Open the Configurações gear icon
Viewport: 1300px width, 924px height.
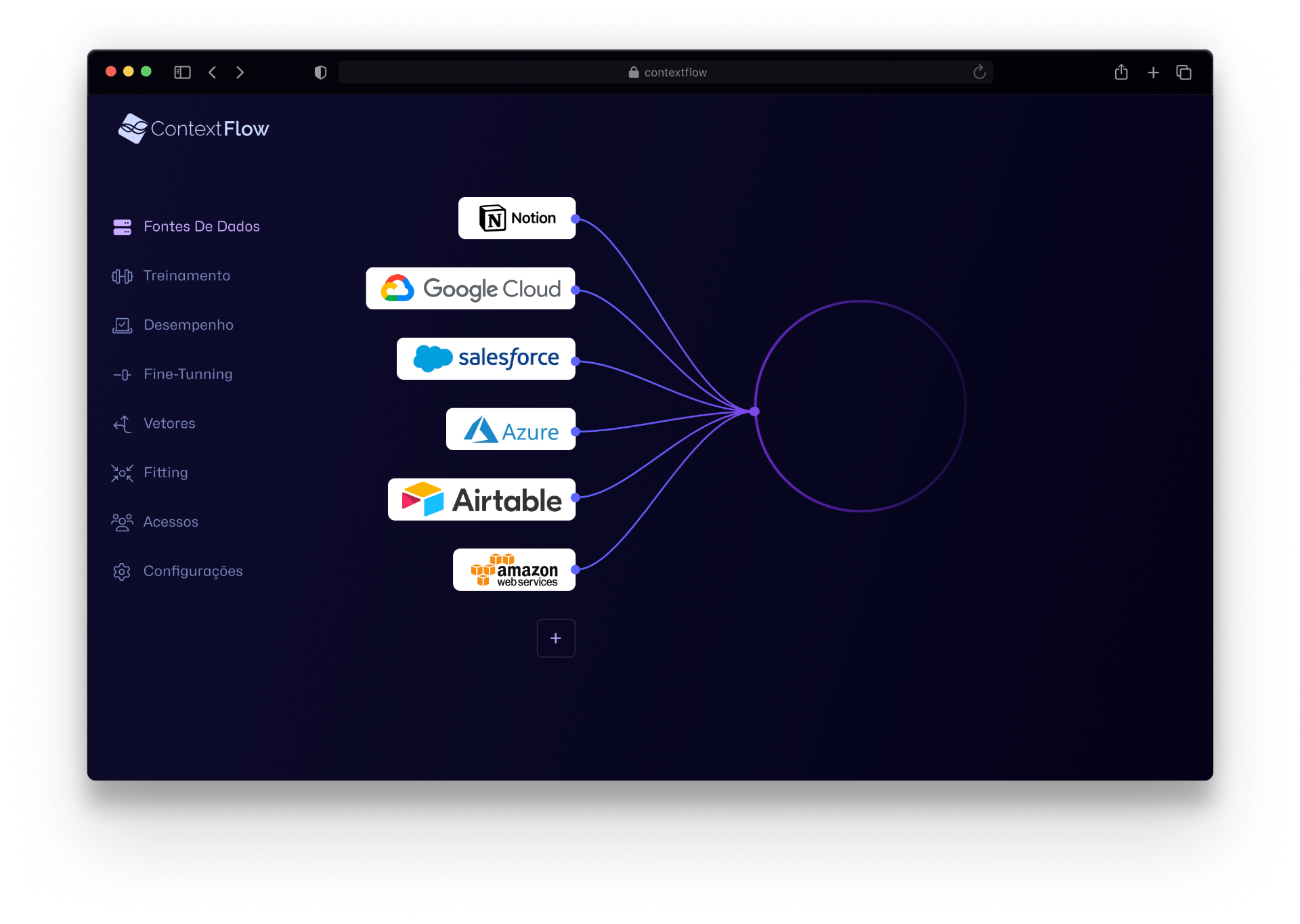point(122,571)
